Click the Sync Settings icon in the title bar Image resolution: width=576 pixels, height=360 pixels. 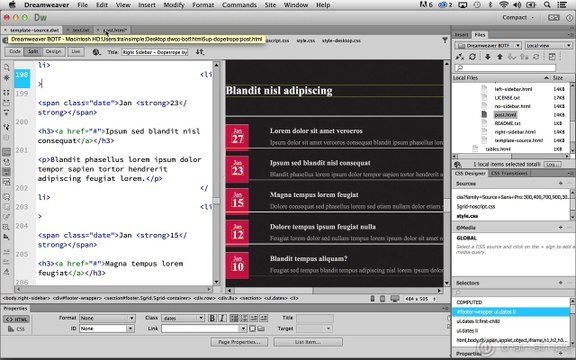point(553,17)
